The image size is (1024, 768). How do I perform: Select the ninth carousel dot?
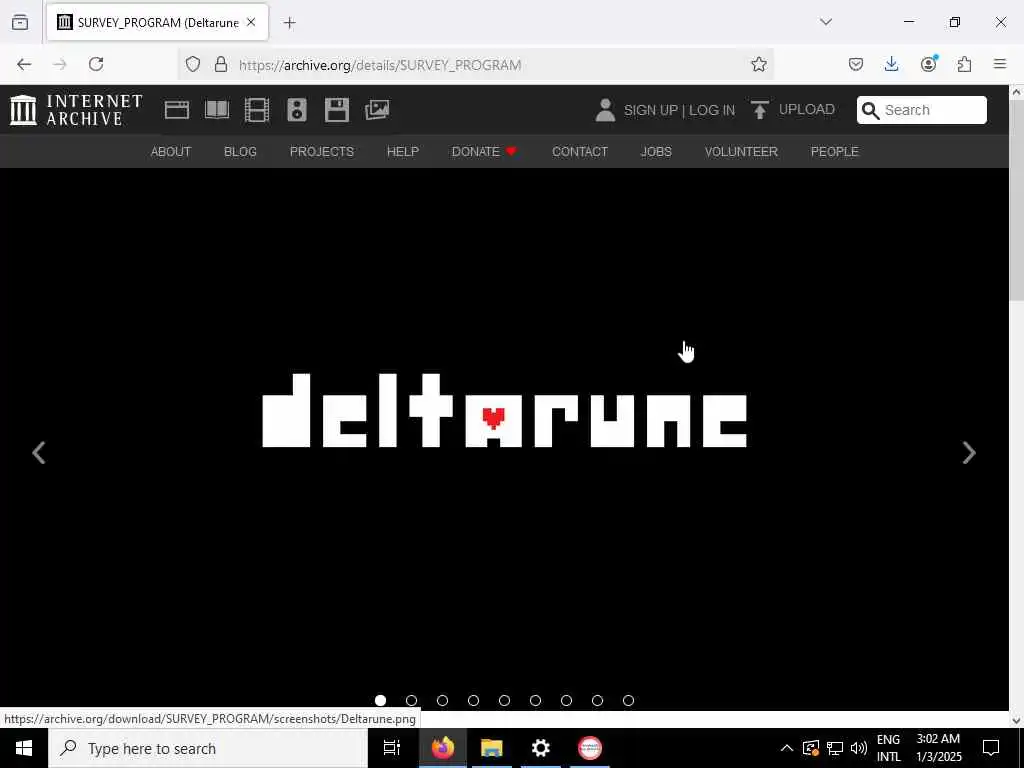point(628,701)
